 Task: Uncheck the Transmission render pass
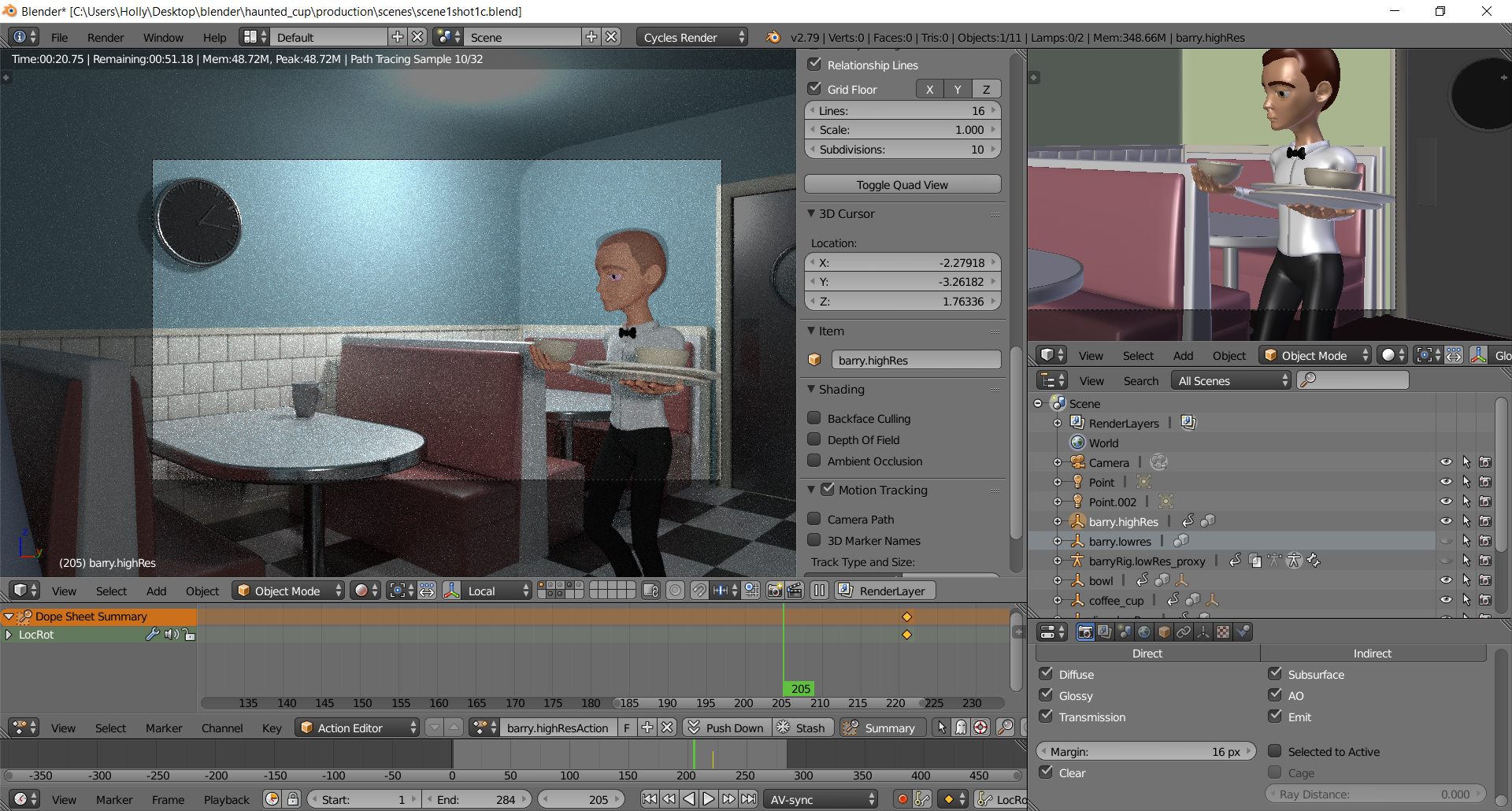1047,717
